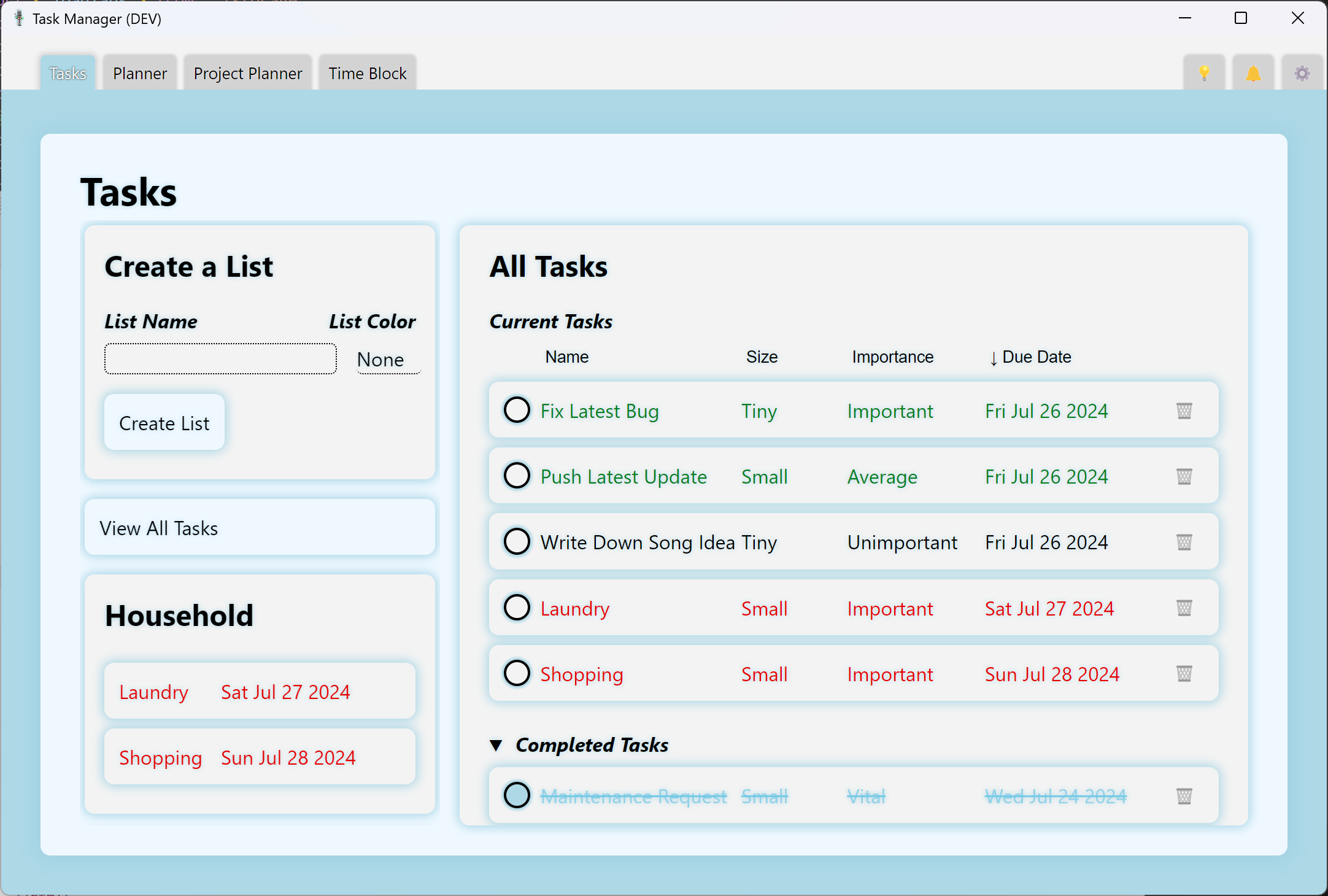Open the List Color dropdown showing None
Screen dimensions: 1328x896
point(388,360)
